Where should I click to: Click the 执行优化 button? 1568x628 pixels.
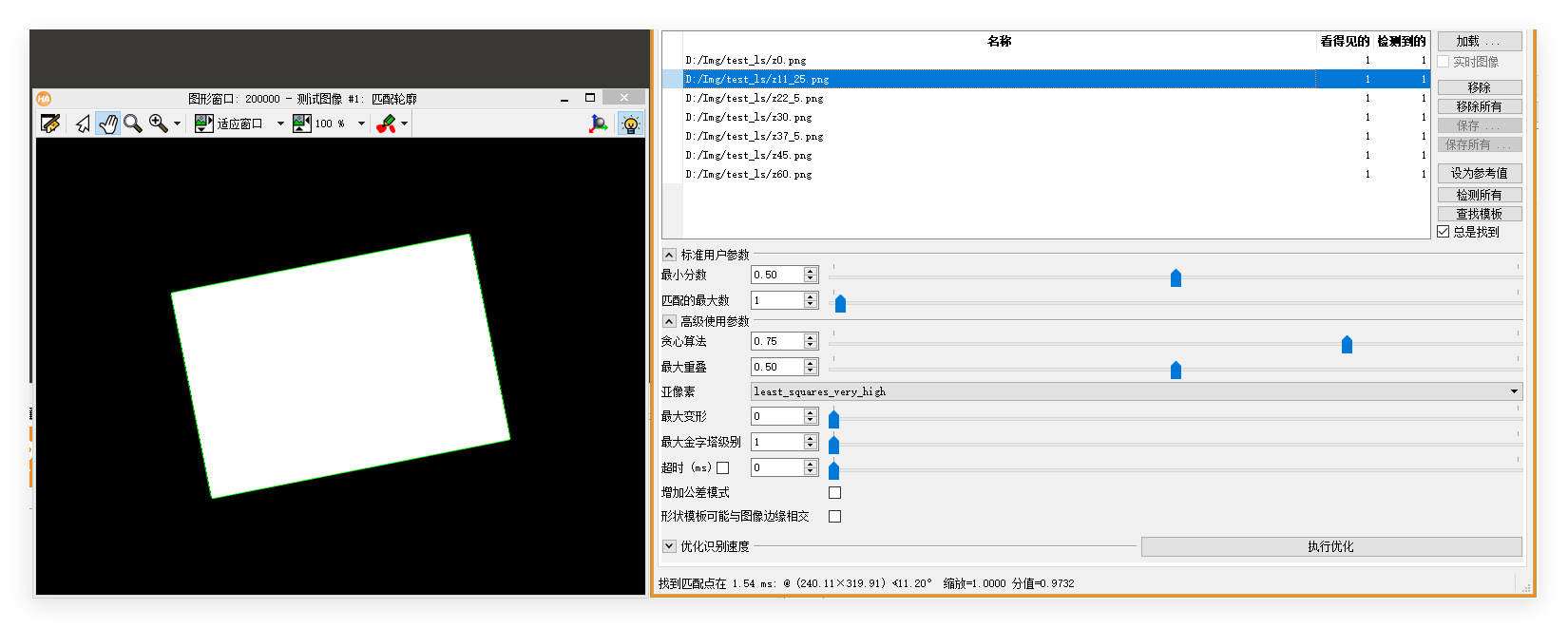pyautogui.click(x=1331, y=546)
